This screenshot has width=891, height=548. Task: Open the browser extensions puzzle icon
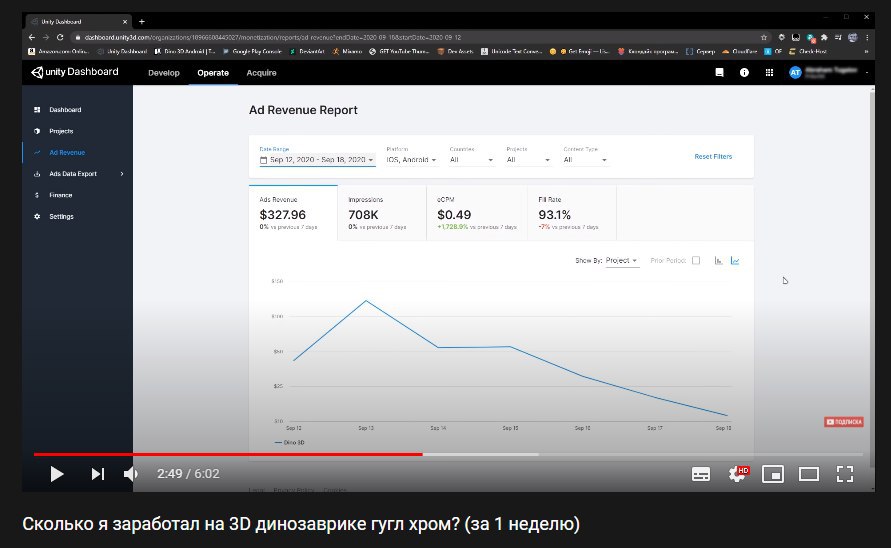pos(824,38)
